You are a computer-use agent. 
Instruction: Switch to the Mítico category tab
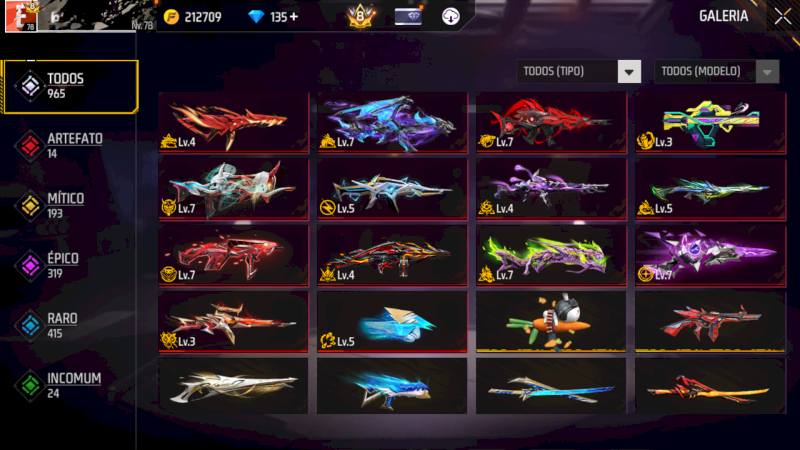[x=69, y=206]
